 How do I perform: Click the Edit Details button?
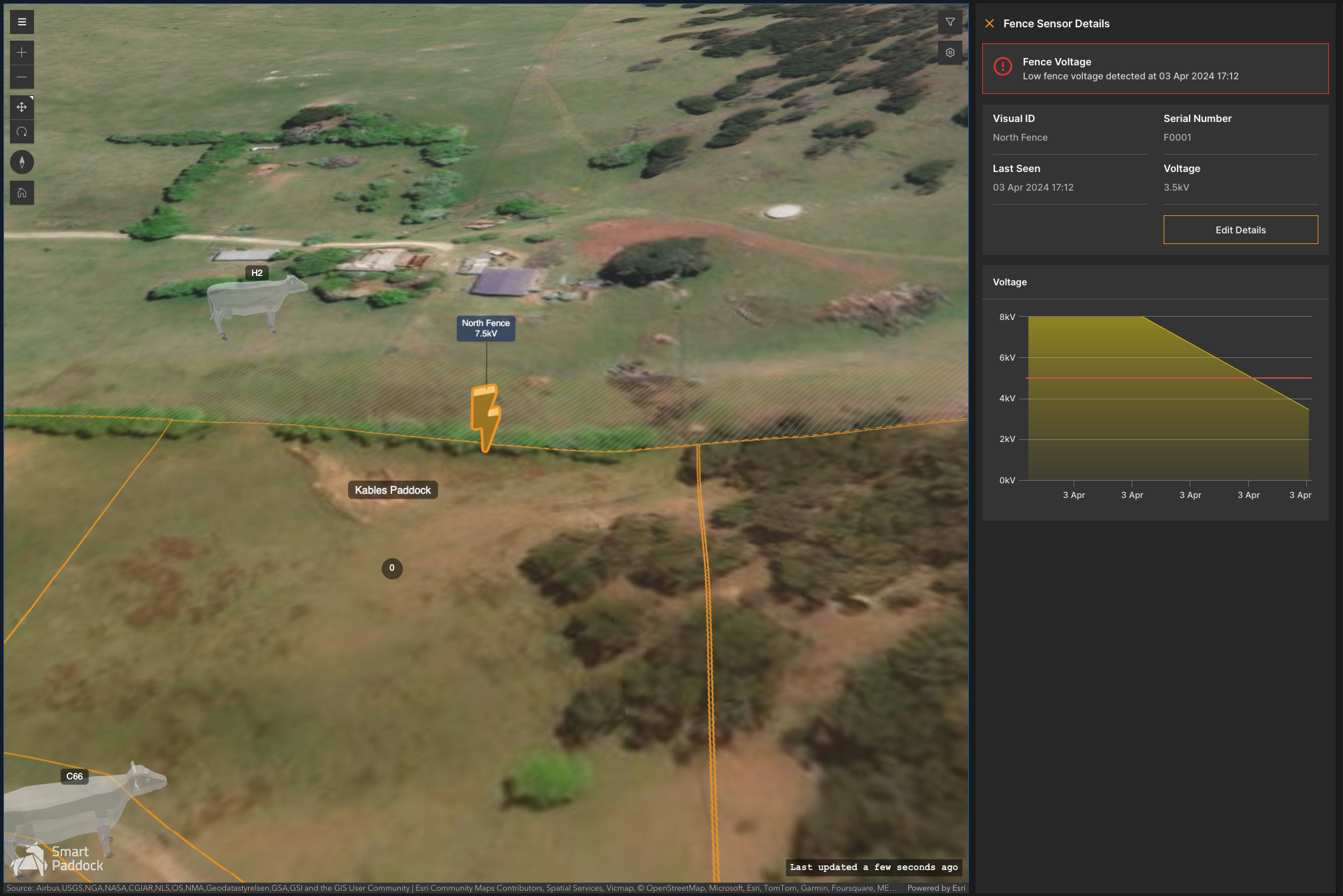[1240, 230]
